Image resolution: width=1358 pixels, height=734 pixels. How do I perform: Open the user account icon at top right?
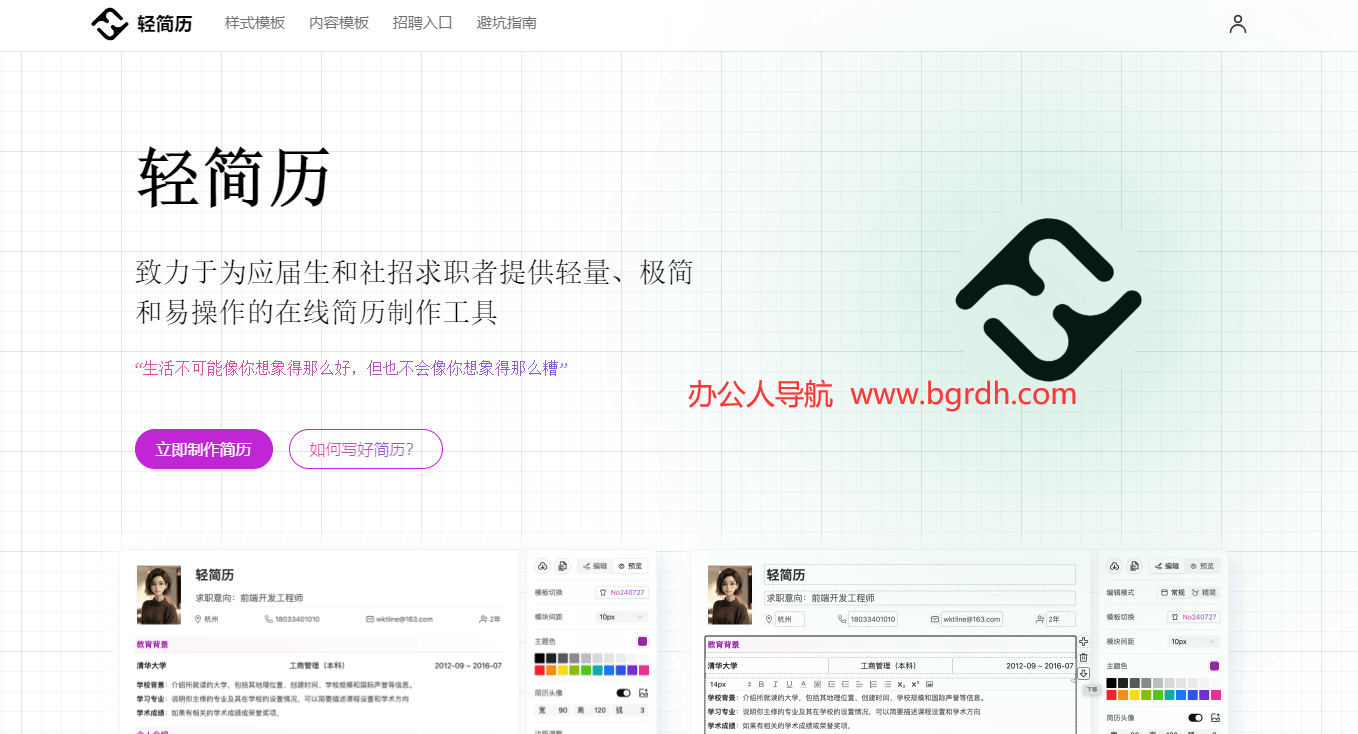(1237, 23)
